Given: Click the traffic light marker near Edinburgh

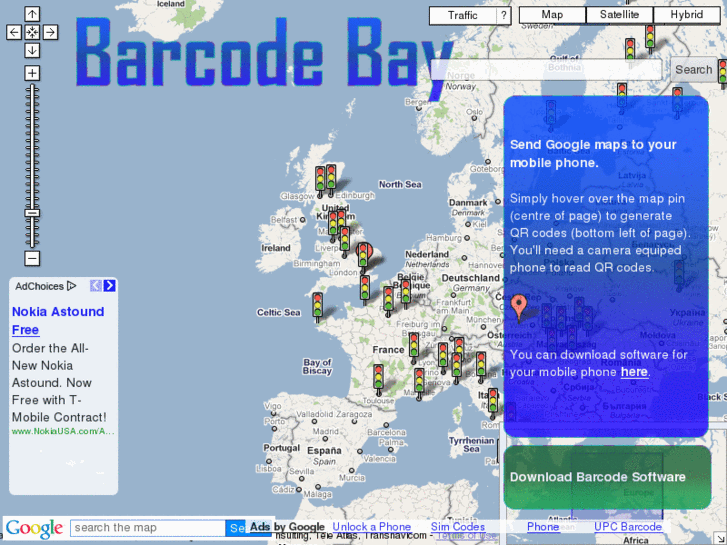Looking at the screenshot, I should (x=331, y=179).
